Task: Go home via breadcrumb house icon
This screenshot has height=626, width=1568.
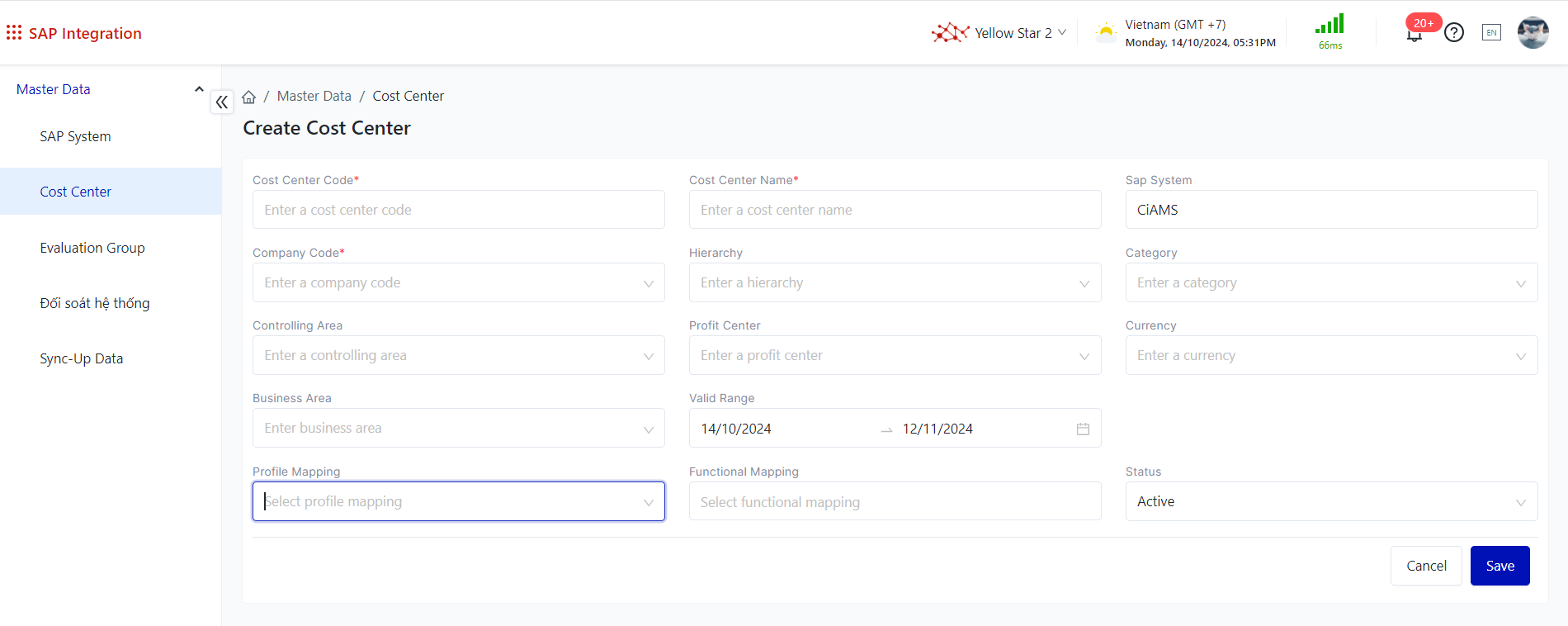Action: point(249,97)
